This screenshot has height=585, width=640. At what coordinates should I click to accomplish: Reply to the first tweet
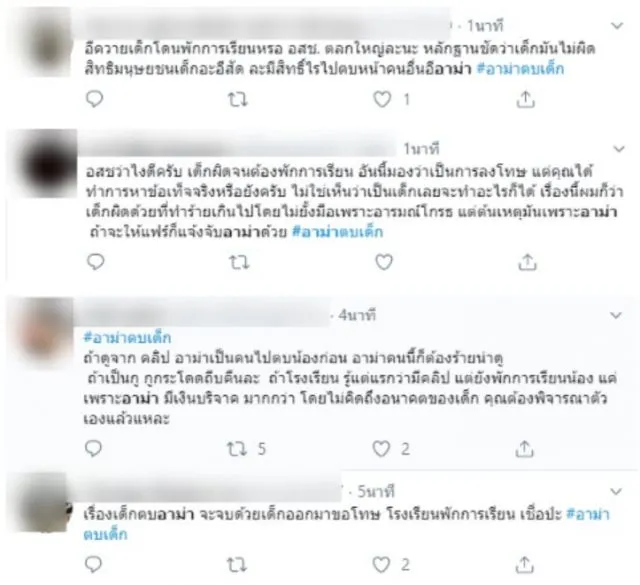point(95,99)
